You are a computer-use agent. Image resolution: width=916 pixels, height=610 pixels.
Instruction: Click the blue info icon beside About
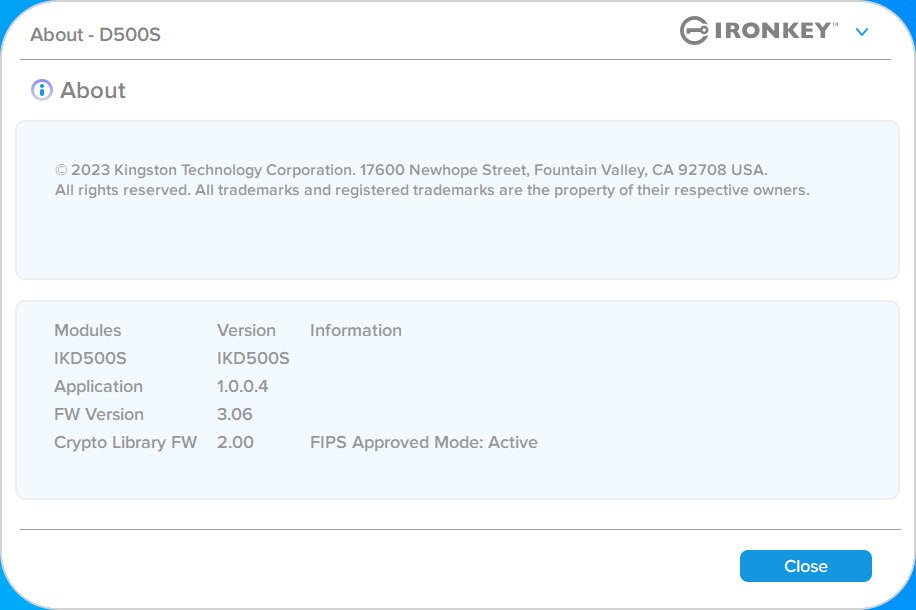(41, 90)
